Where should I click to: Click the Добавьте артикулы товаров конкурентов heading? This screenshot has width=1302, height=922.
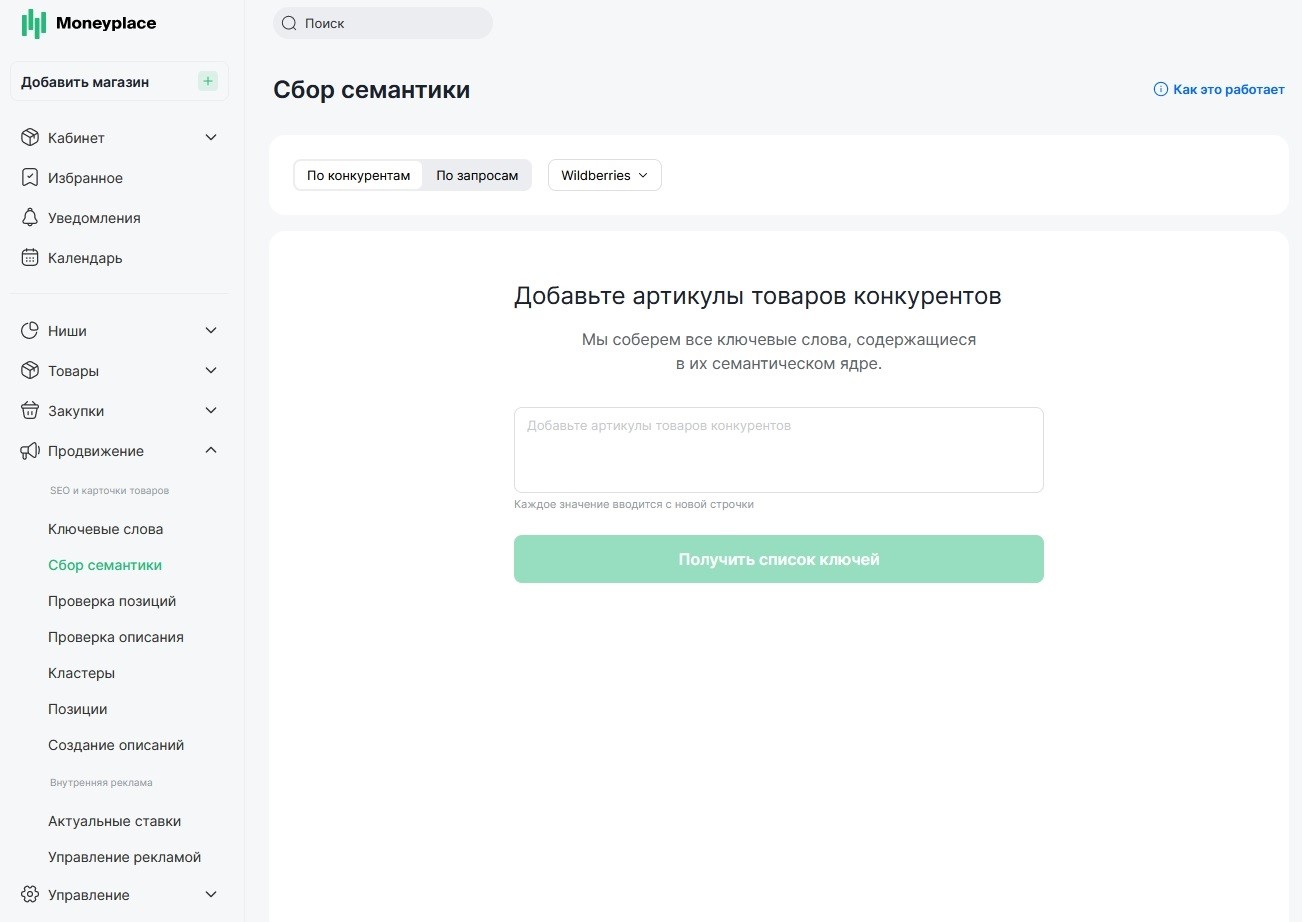(x=758, y=296)
